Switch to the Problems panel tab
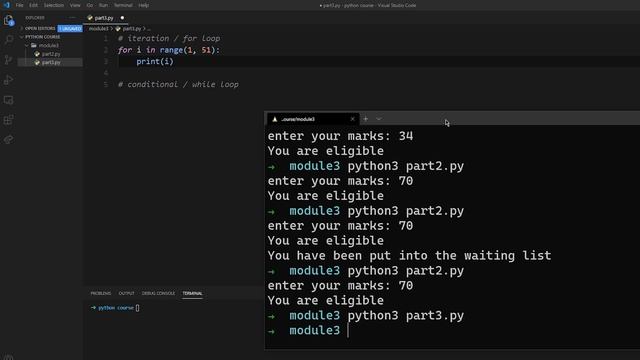The width and height of the screenshot is (640, 360). tap(101, 293)
